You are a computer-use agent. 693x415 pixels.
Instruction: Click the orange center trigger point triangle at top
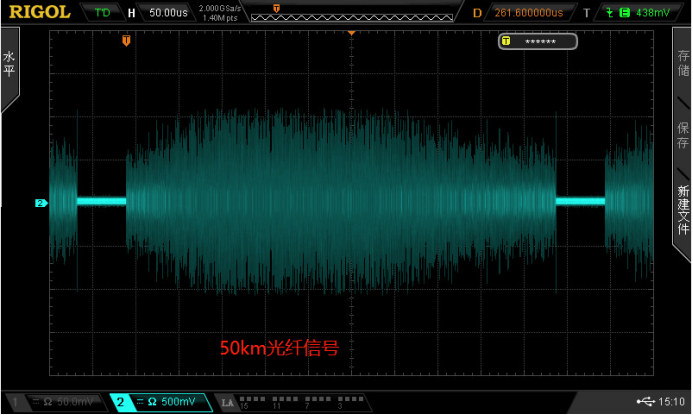[352, 33]
